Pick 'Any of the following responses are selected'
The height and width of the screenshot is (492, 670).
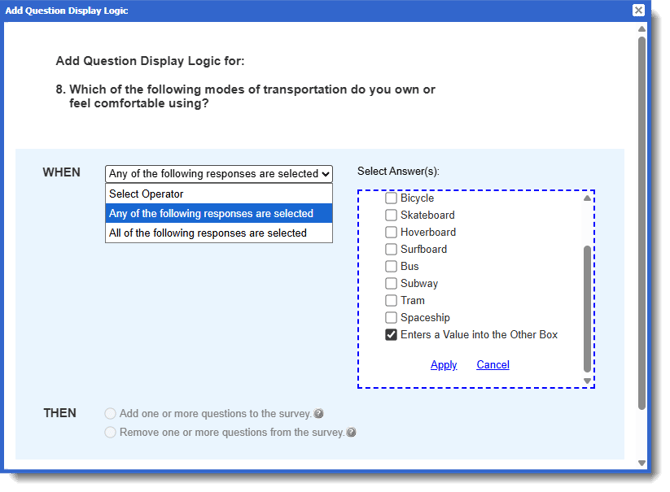[218, 213]
